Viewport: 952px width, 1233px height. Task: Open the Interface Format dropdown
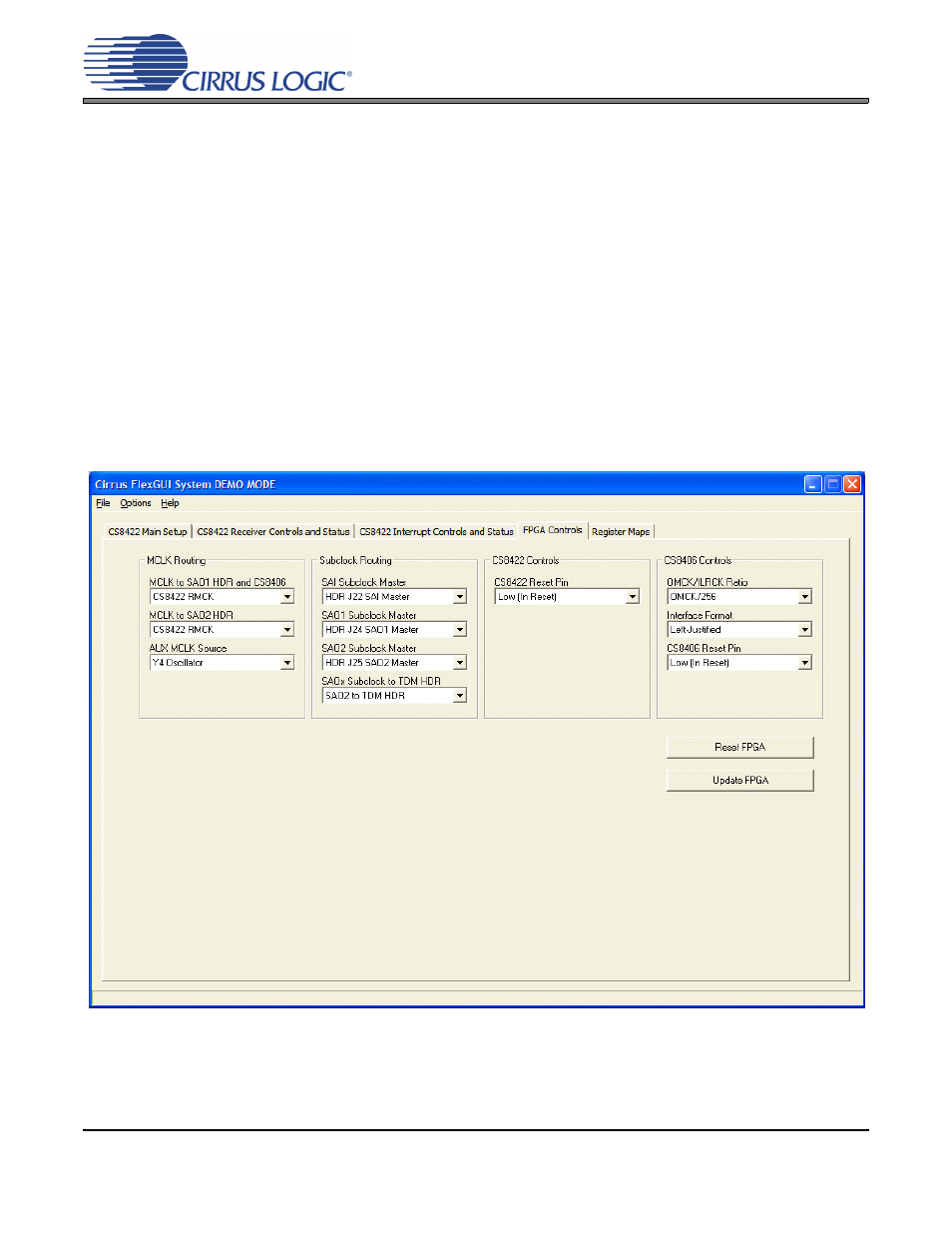click(739, 629)
